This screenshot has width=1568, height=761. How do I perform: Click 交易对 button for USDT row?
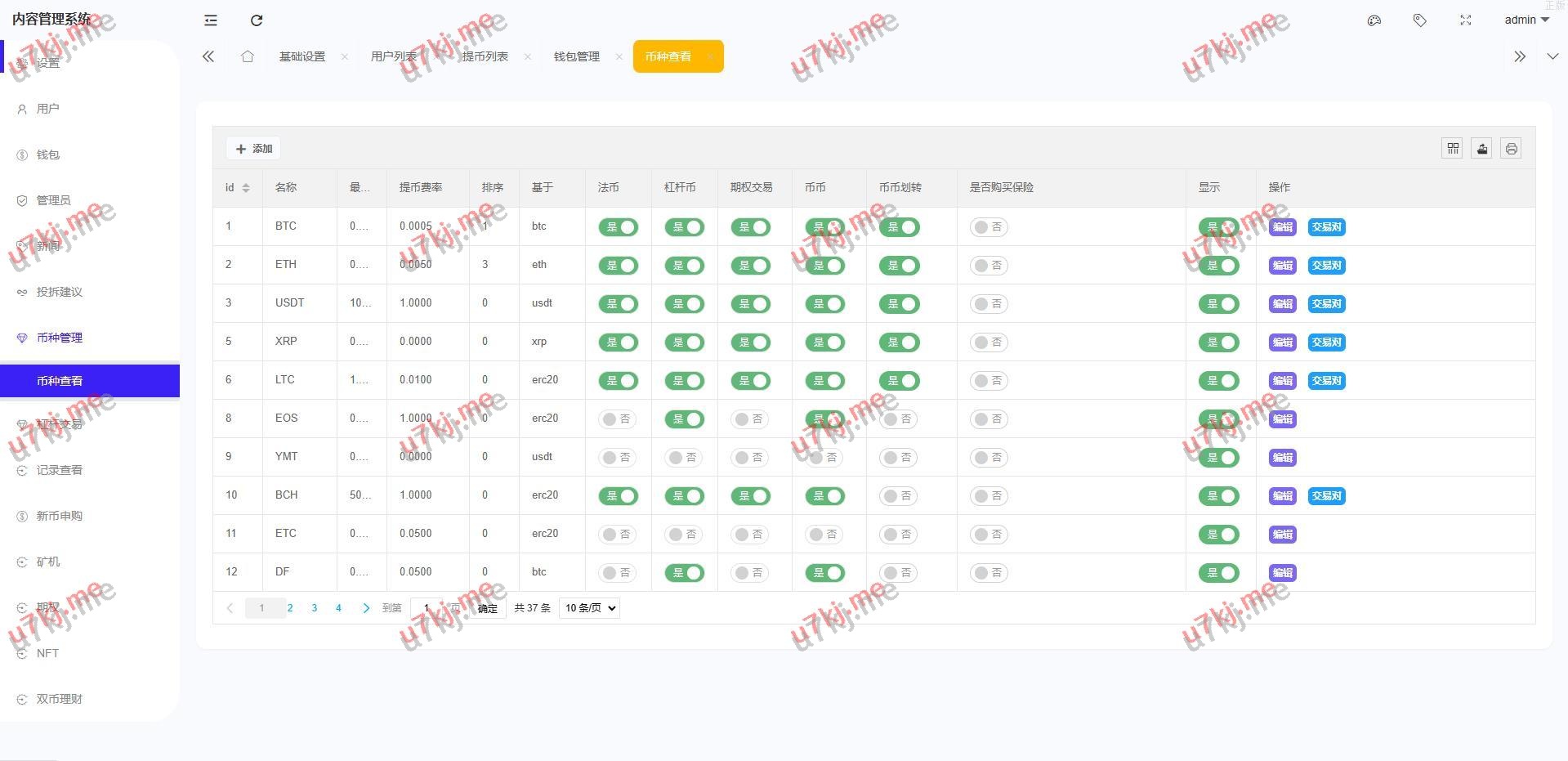tap(1326, 304)
